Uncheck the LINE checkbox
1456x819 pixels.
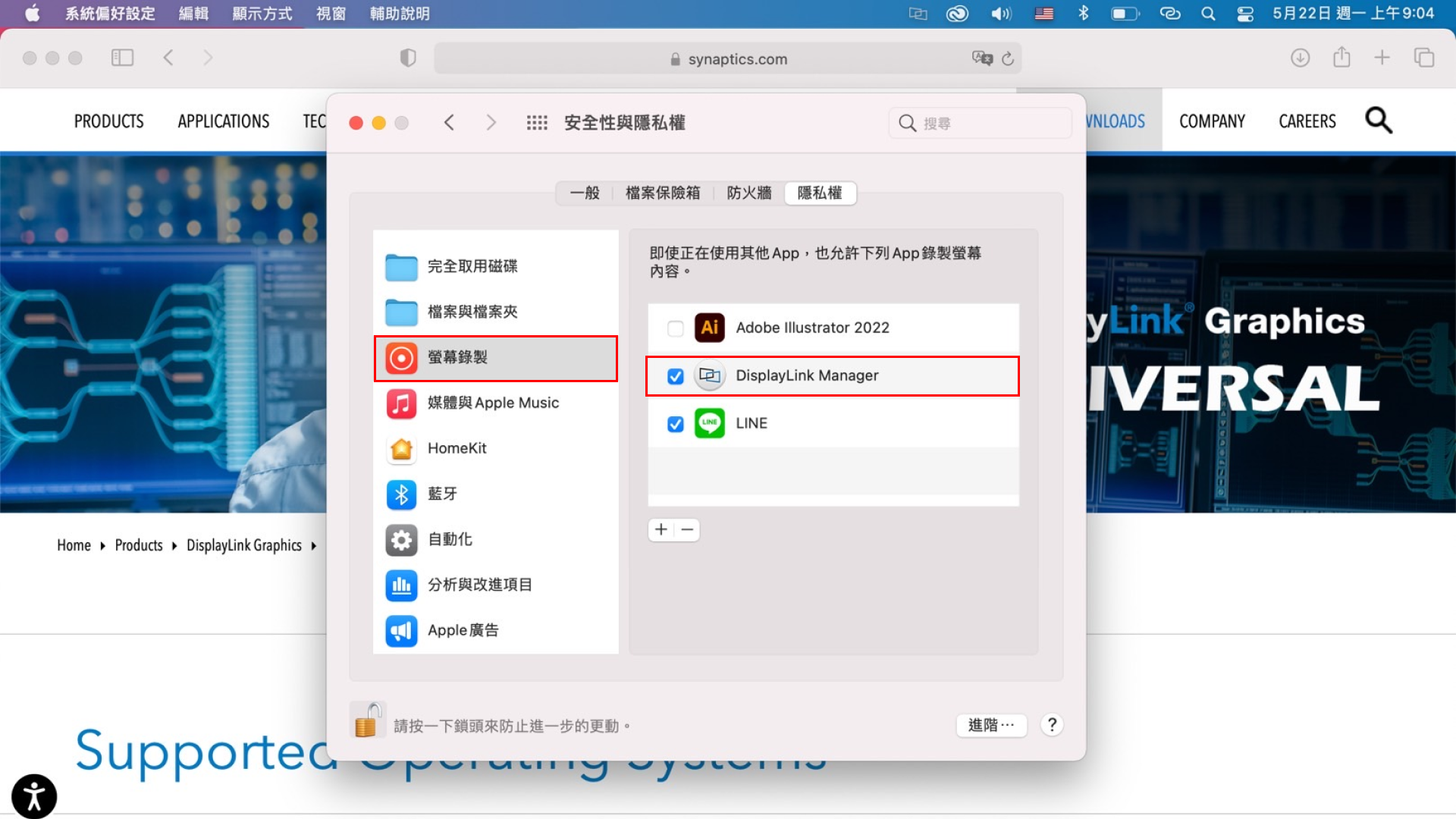pyautogui.click(x=675, y=424)
